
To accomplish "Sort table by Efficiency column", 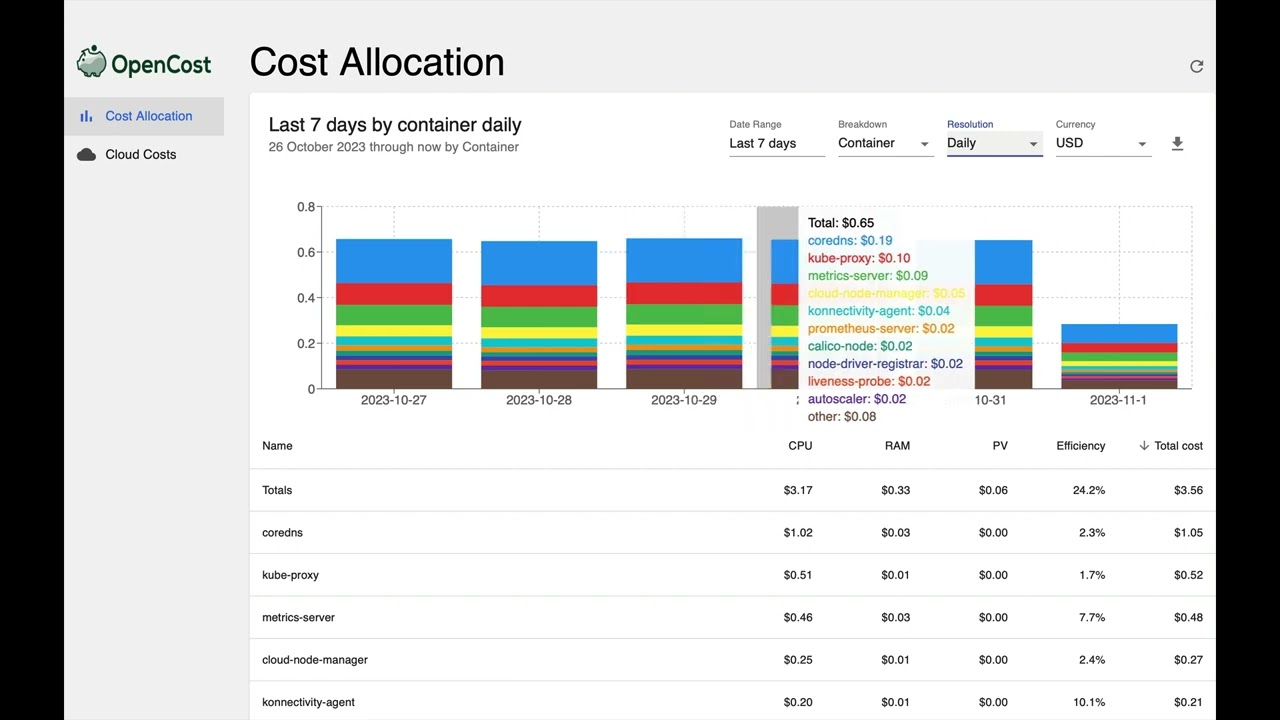I will pos(1081,446).
